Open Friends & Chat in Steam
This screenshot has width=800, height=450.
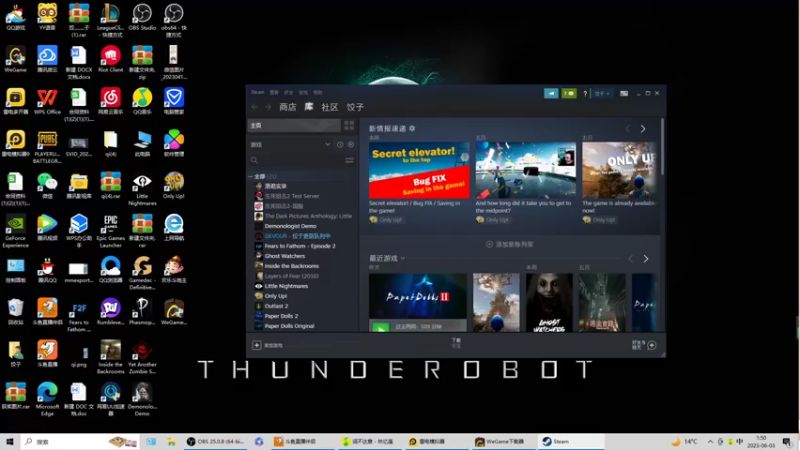(x=644, y=345)
